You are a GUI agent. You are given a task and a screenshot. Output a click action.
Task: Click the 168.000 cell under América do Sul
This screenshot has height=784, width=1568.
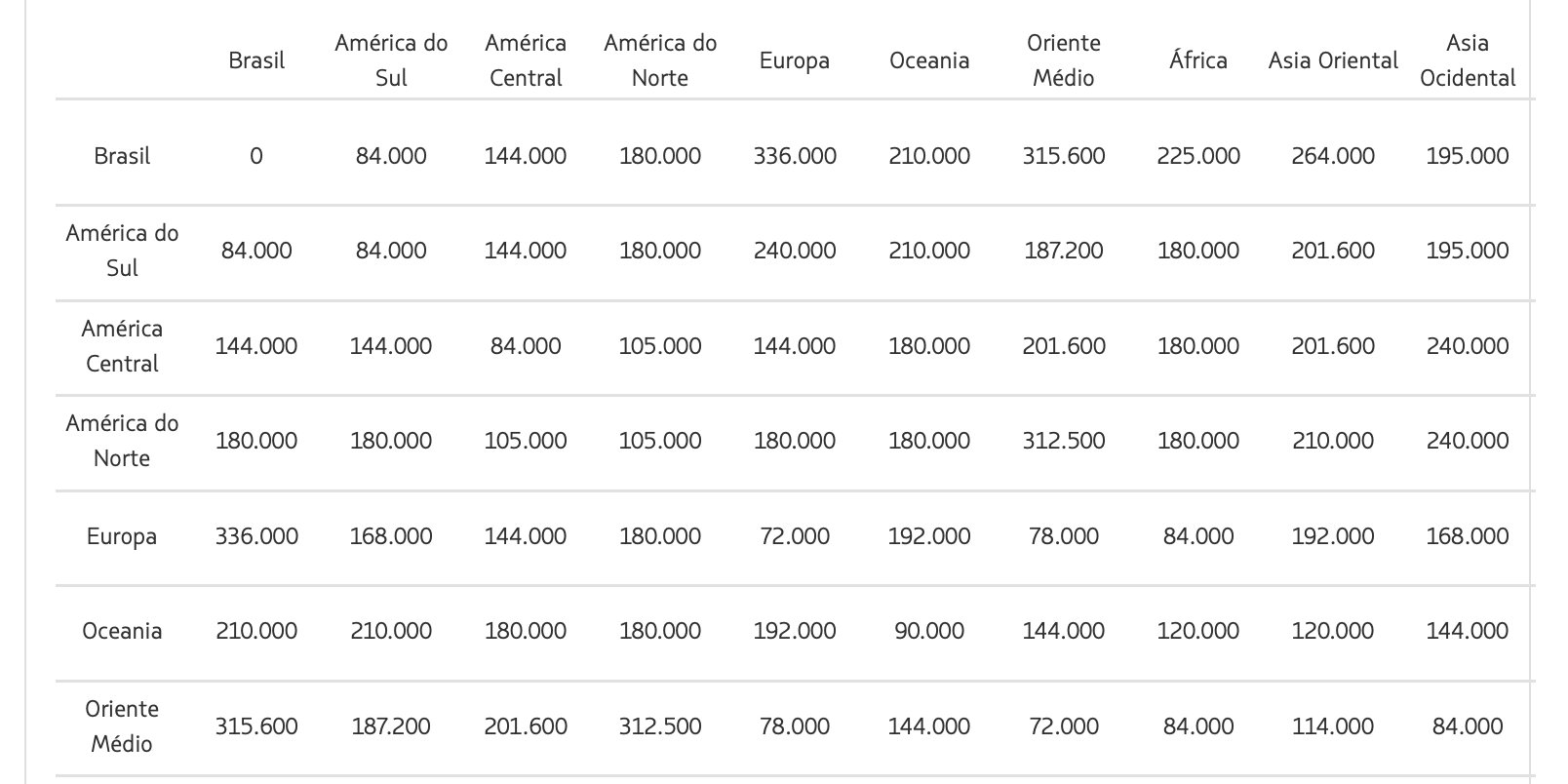click(391, 536)
